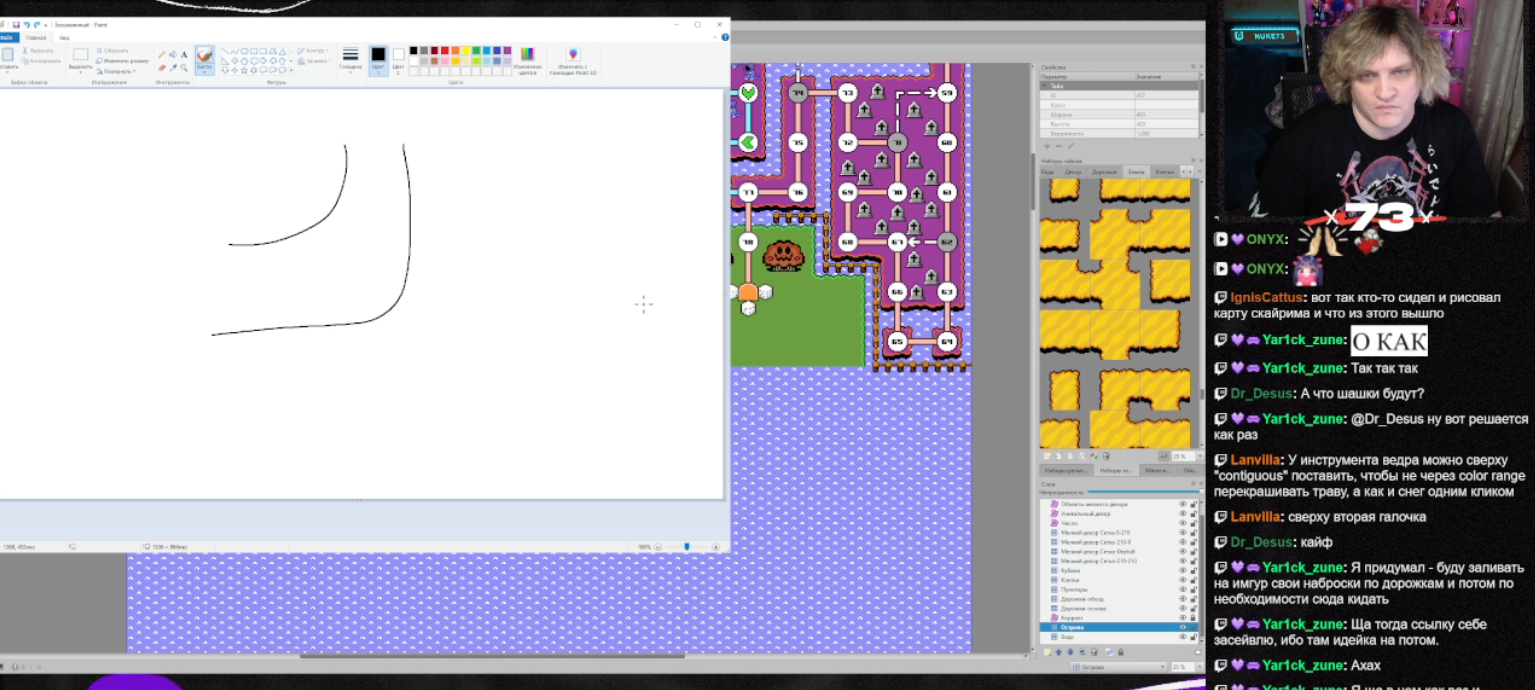
Task: Open the Rotate dropdown in Paint
Action: click(116, 71)
